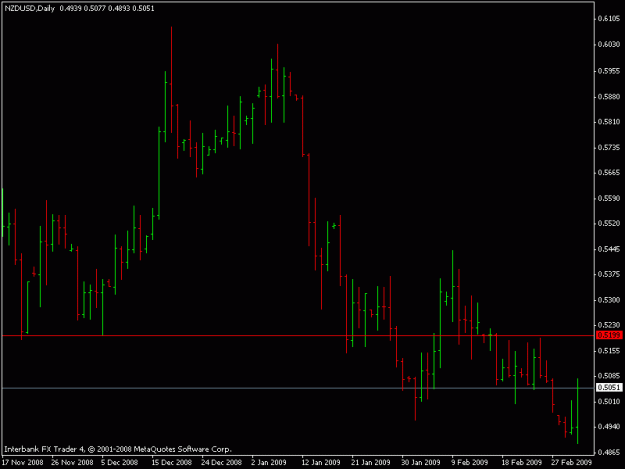
Task: Click the 0.5300 price axis value
Action: tap(609, 300)
